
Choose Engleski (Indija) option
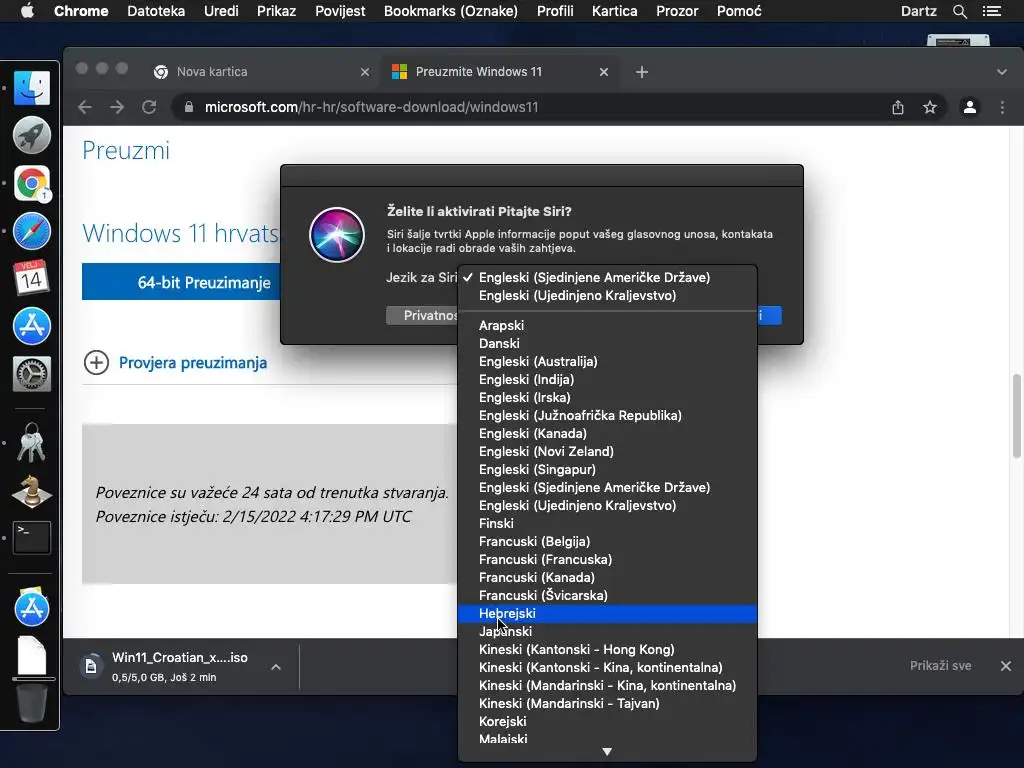607,379
